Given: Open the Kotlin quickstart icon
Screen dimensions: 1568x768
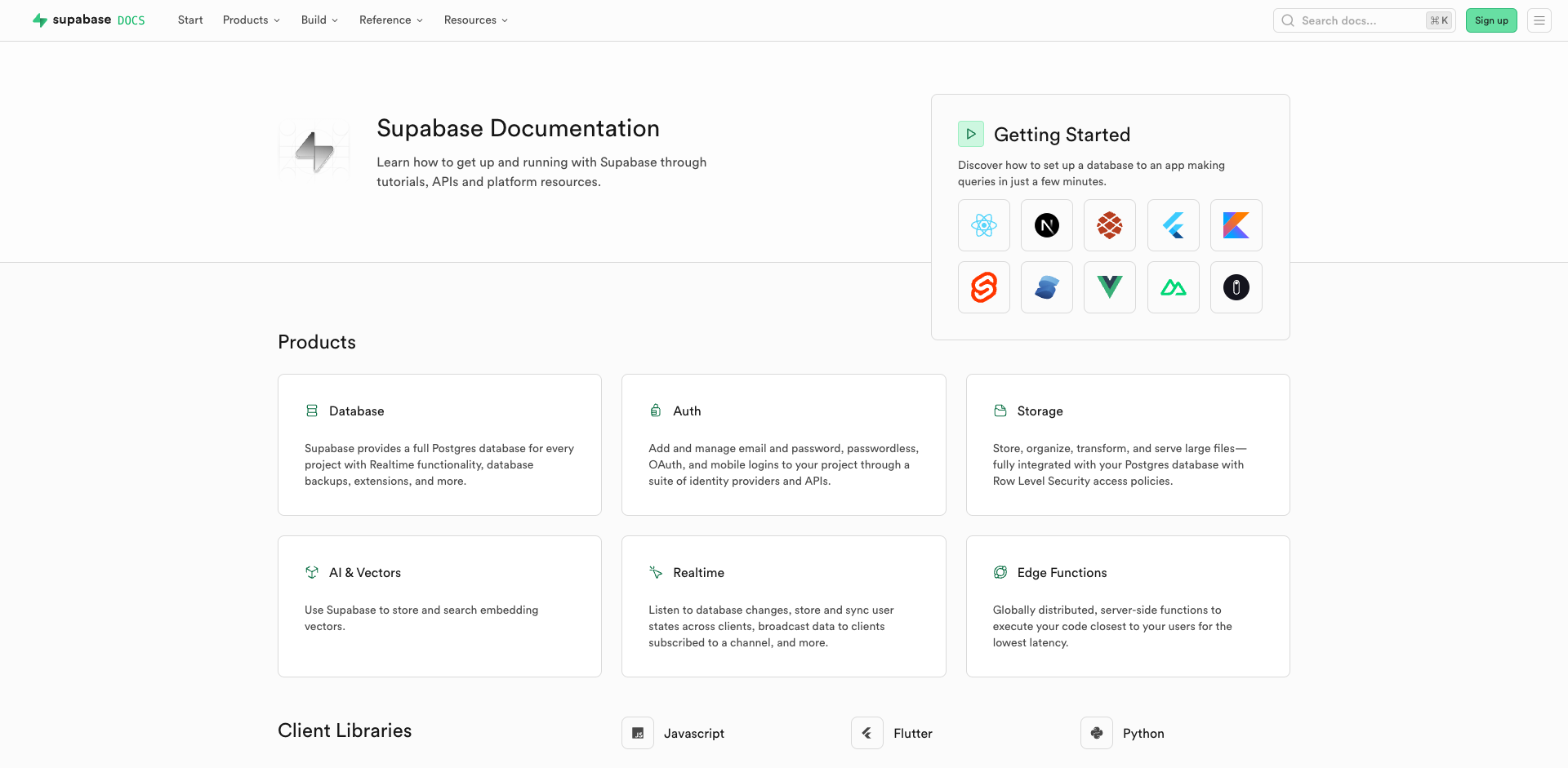Looking at the screenshot, I should (x=1236, y=225).
